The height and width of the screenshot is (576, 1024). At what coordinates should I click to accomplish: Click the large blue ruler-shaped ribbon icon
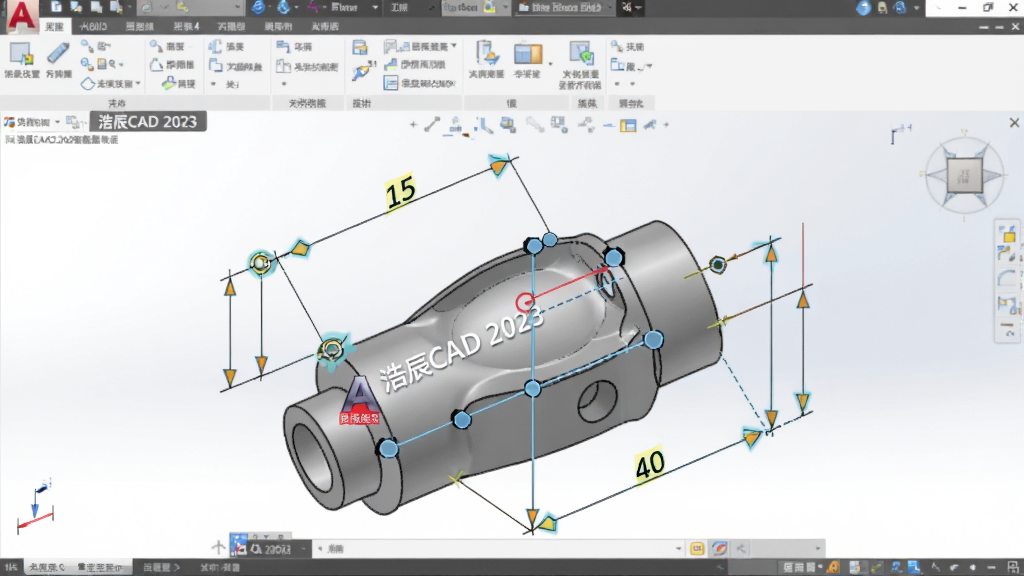58,54
